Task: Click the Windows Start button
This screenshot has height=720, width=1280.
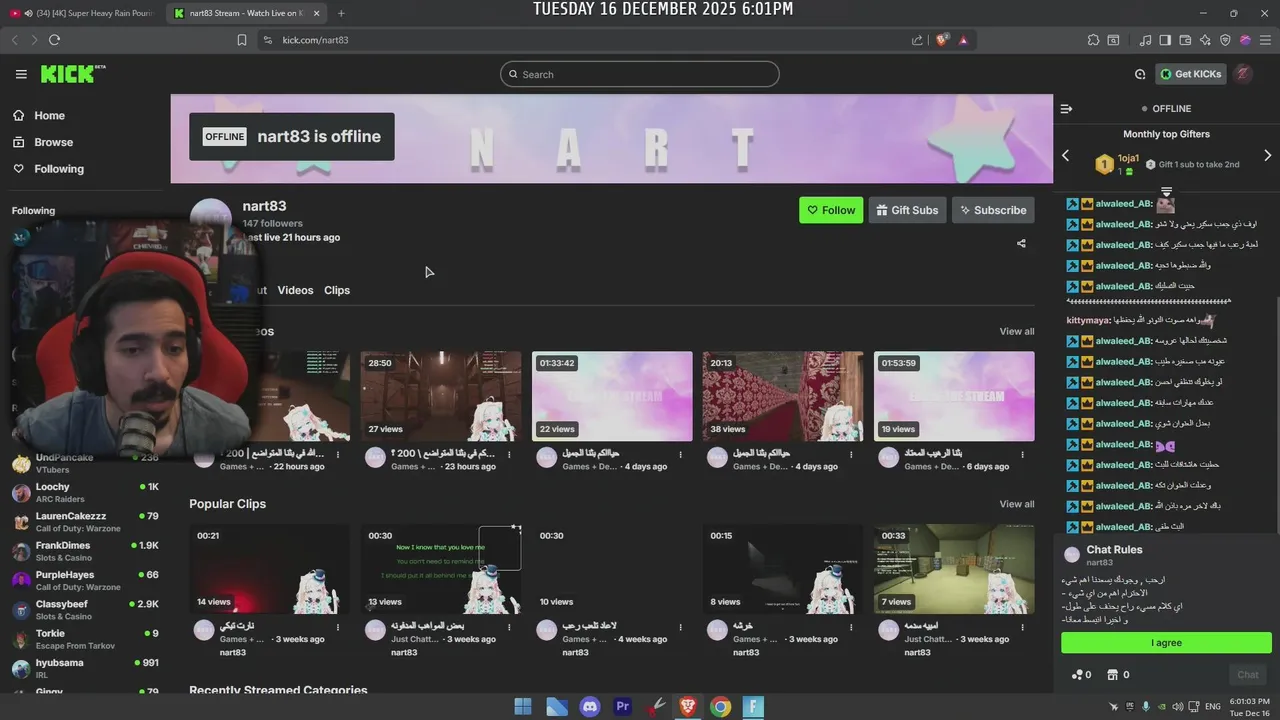Action: tap(523, 707)
